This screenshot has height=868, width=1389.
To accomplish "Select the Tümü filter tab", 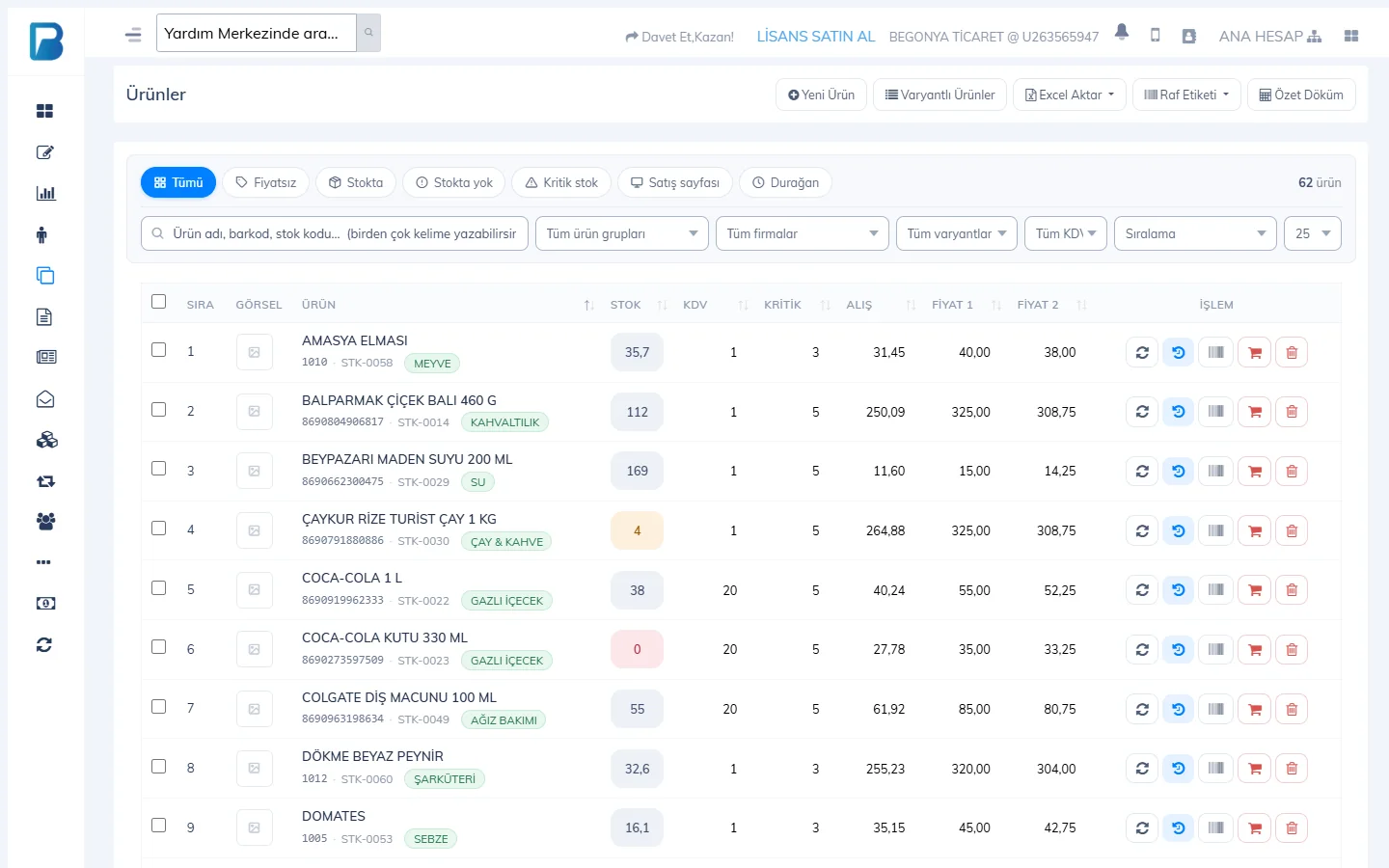I will click(178, 182).
